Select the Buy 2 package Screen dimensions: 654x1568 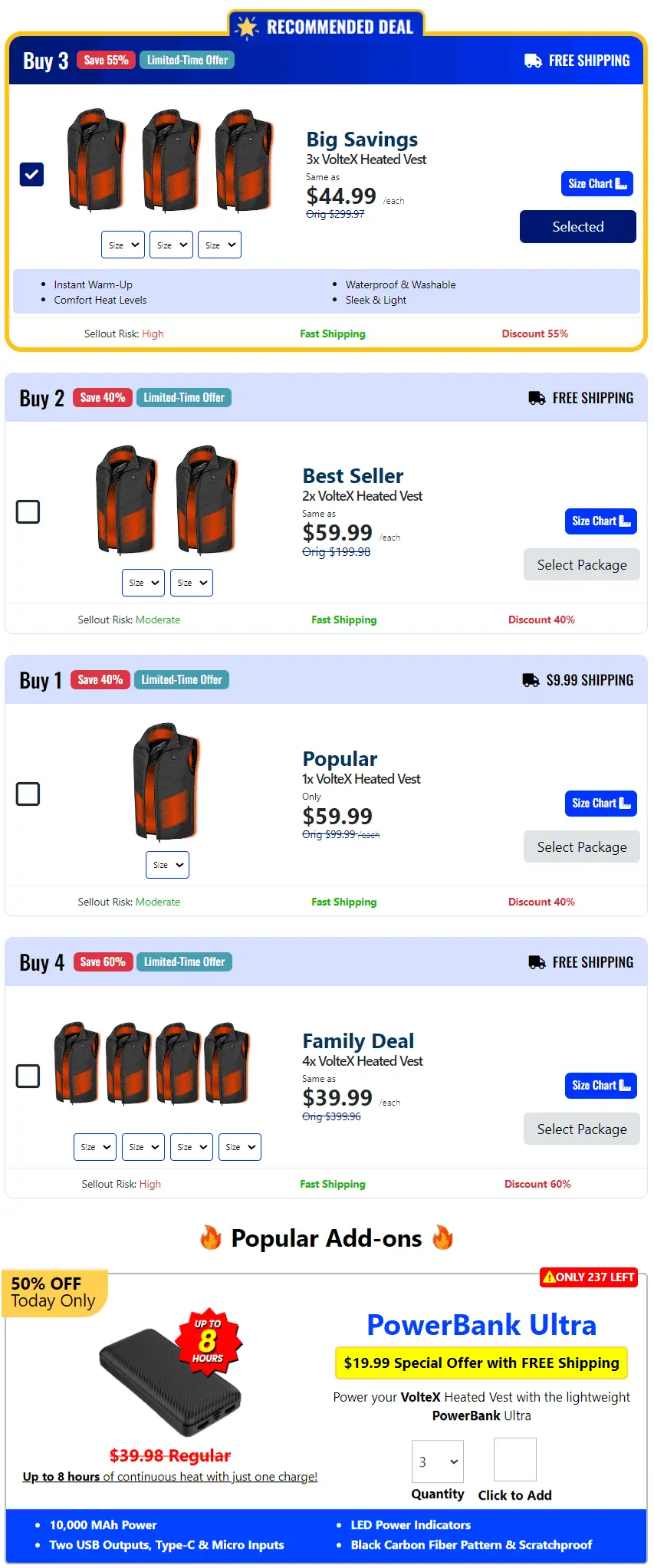581,564
